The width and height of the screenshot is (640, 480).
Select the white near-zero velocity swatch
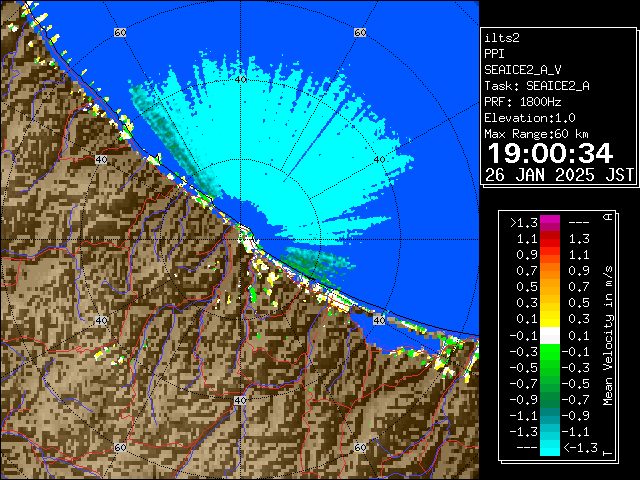[x=550, y=336]
